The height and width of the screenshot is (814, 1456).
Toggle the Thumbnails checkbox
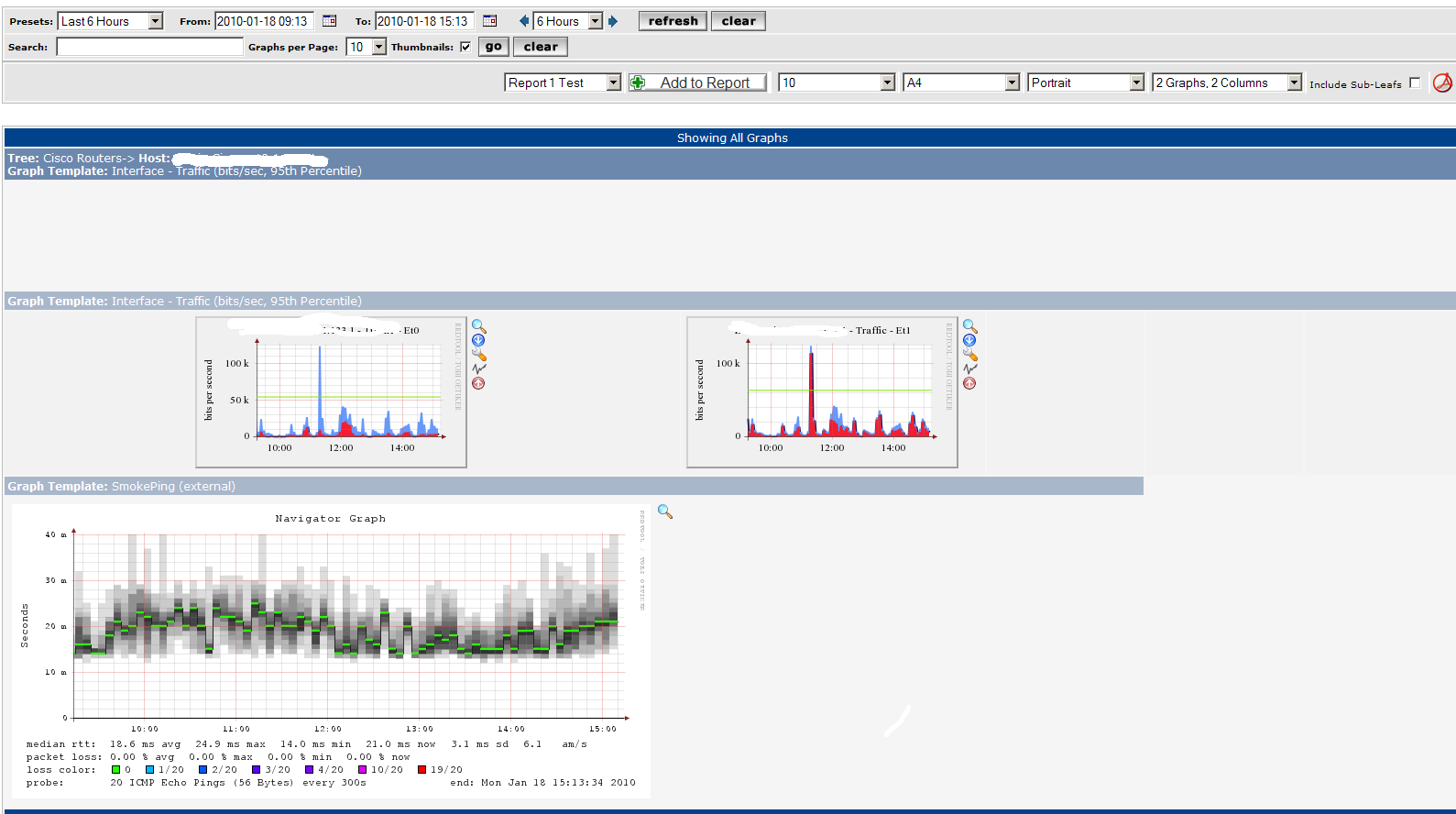[x=465, y=47]
